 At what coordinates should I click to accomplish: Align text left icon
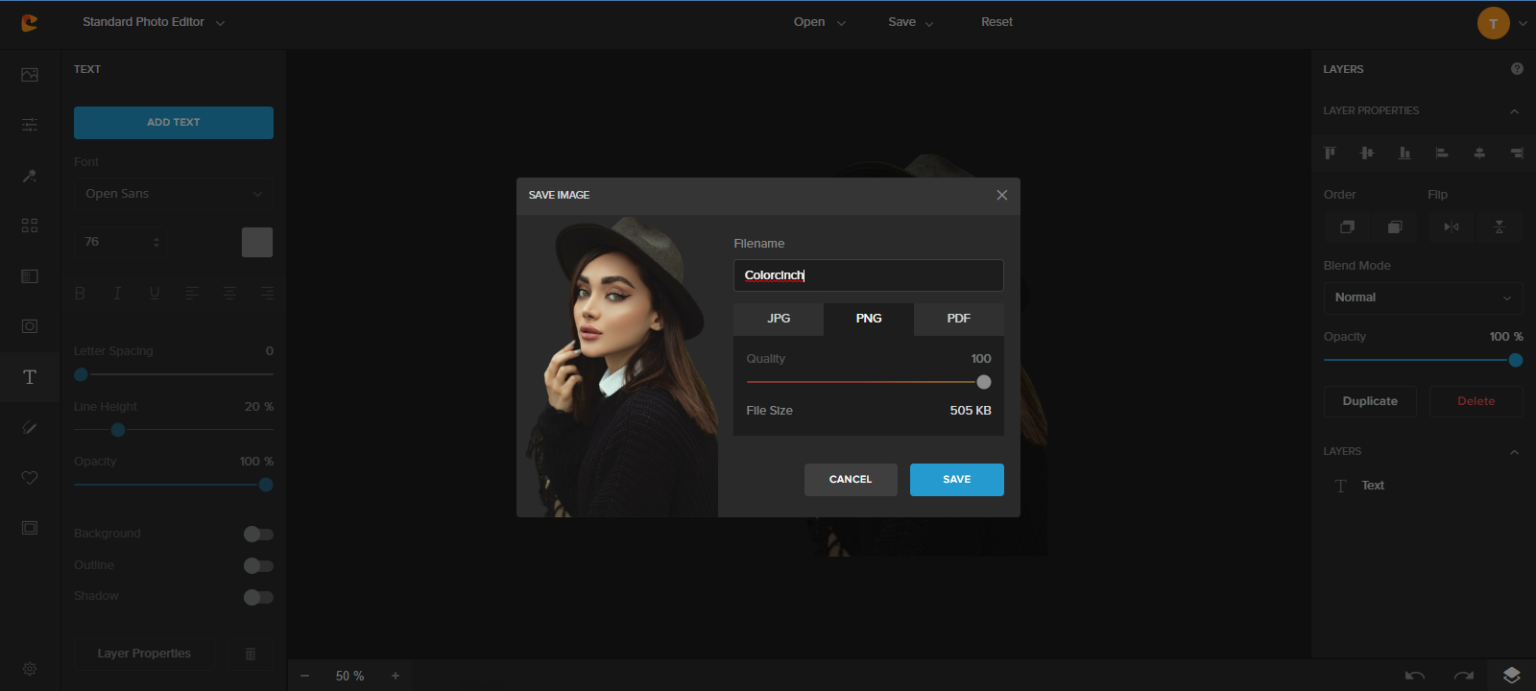tap(192, 293)
